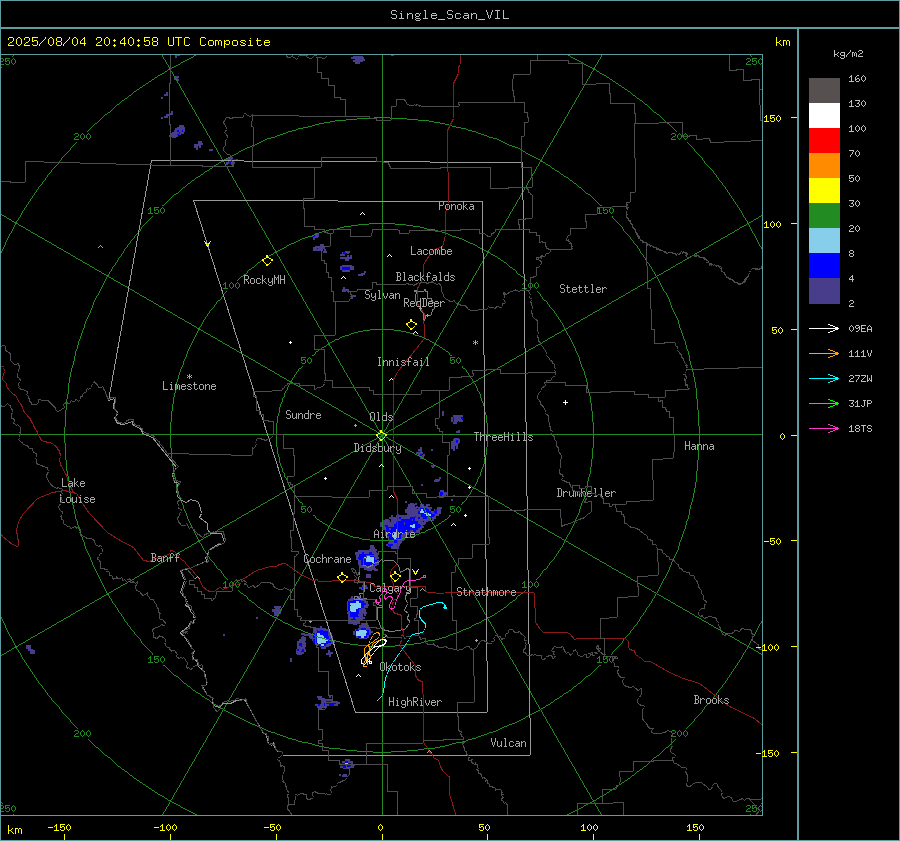Click the yellow diamond at radar center
Image resolution: width=900 pixels, height=841 pixels.
pos(381,436)
